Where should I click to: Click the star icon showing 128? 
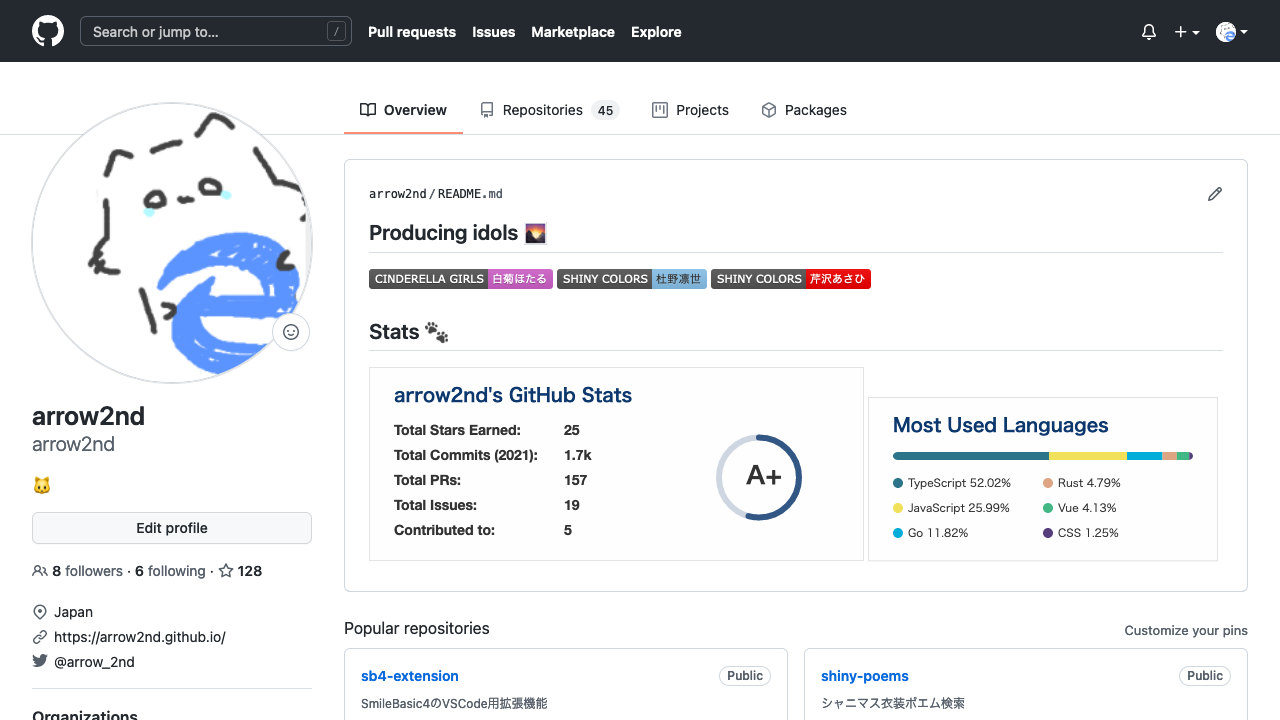click(226, 571)
